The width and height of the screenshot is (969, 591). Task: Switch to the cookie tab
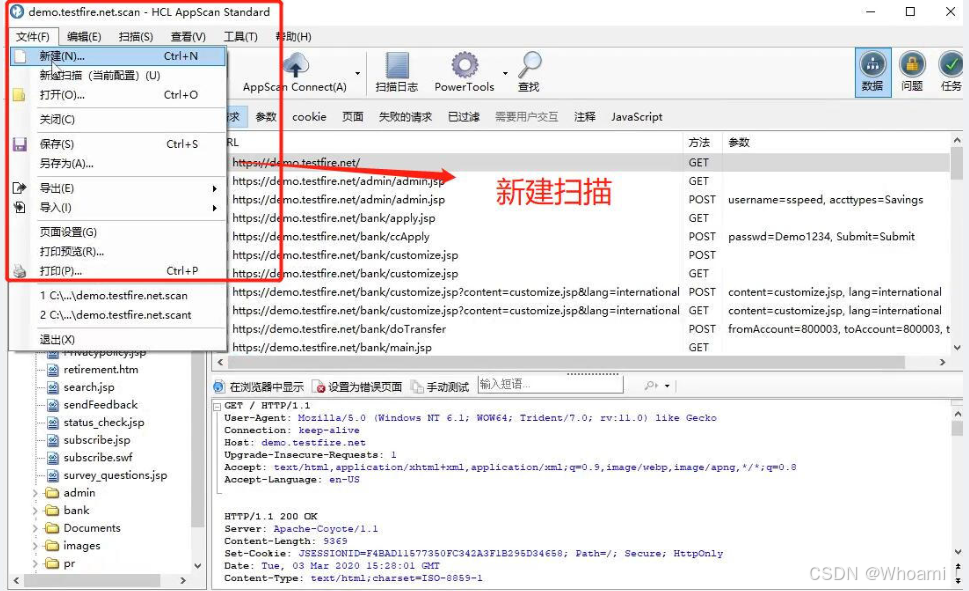pos(309,117)
